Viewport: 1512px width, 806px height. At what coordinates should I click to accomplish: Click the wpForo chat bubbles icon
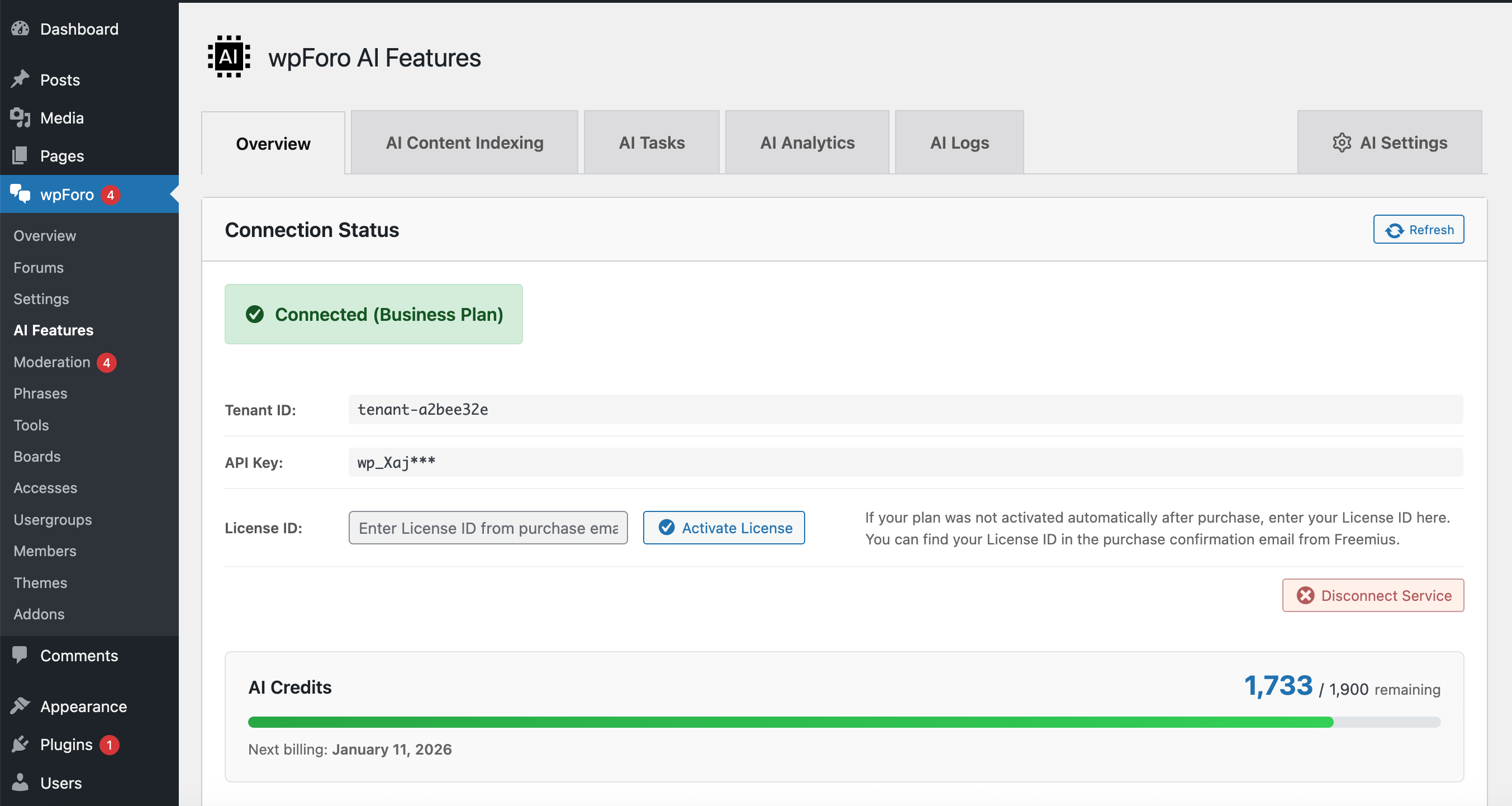coord(20,194)
